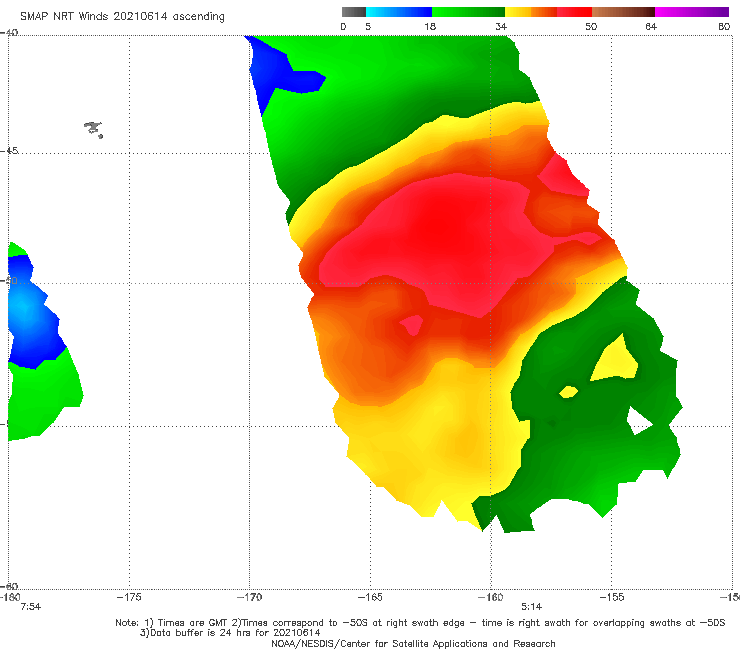Click the color bar label 5
The image size is (740, 650).
coord(368,27)
